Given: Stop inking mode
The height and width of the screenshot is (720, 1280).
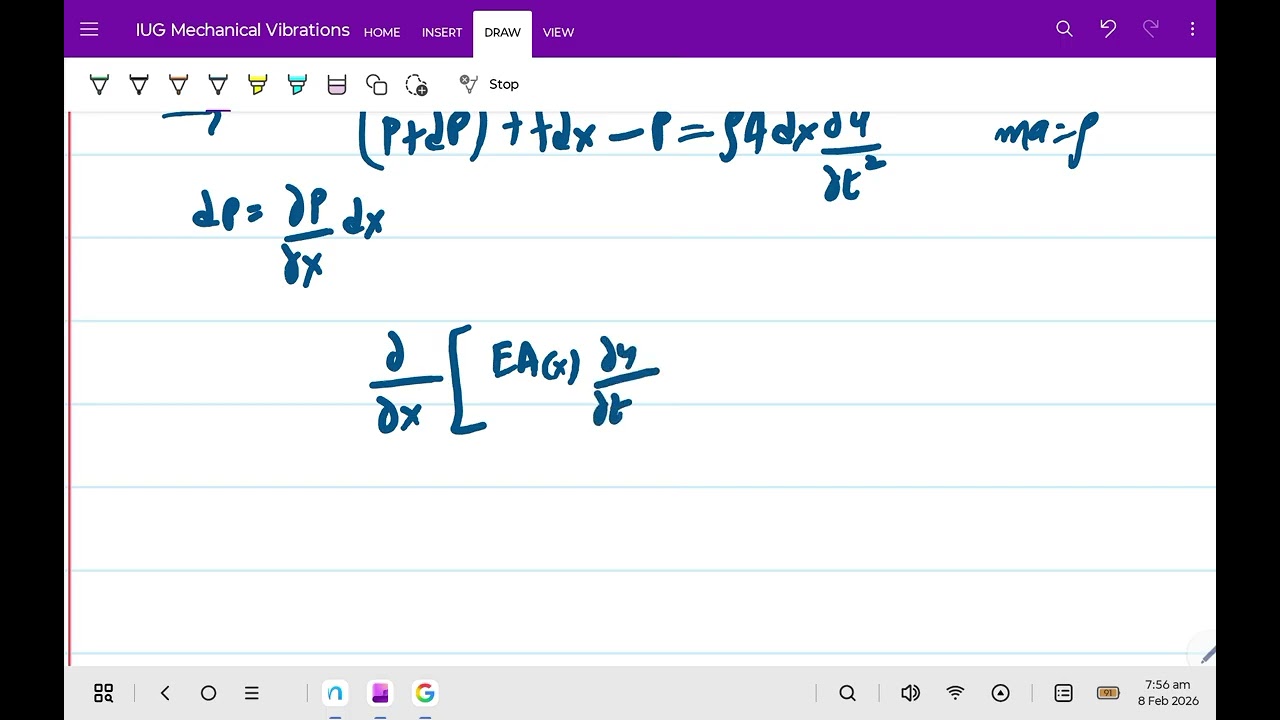Looking at the screenshot, I should coord(489,84).
